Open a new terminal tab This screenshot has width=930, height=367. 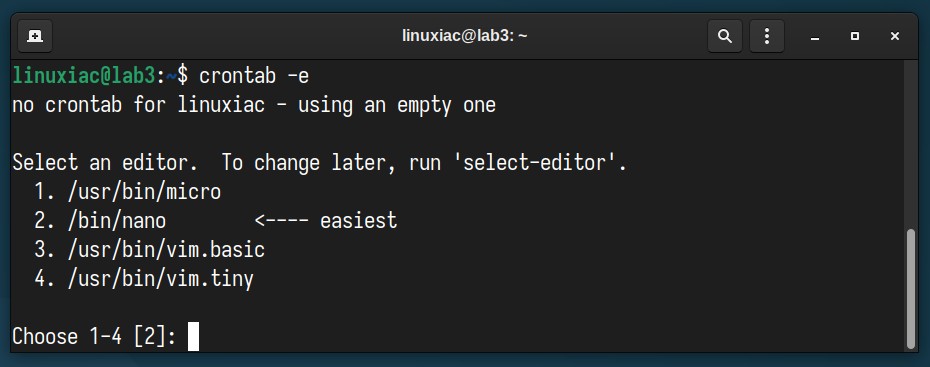[x=35, y=36]
